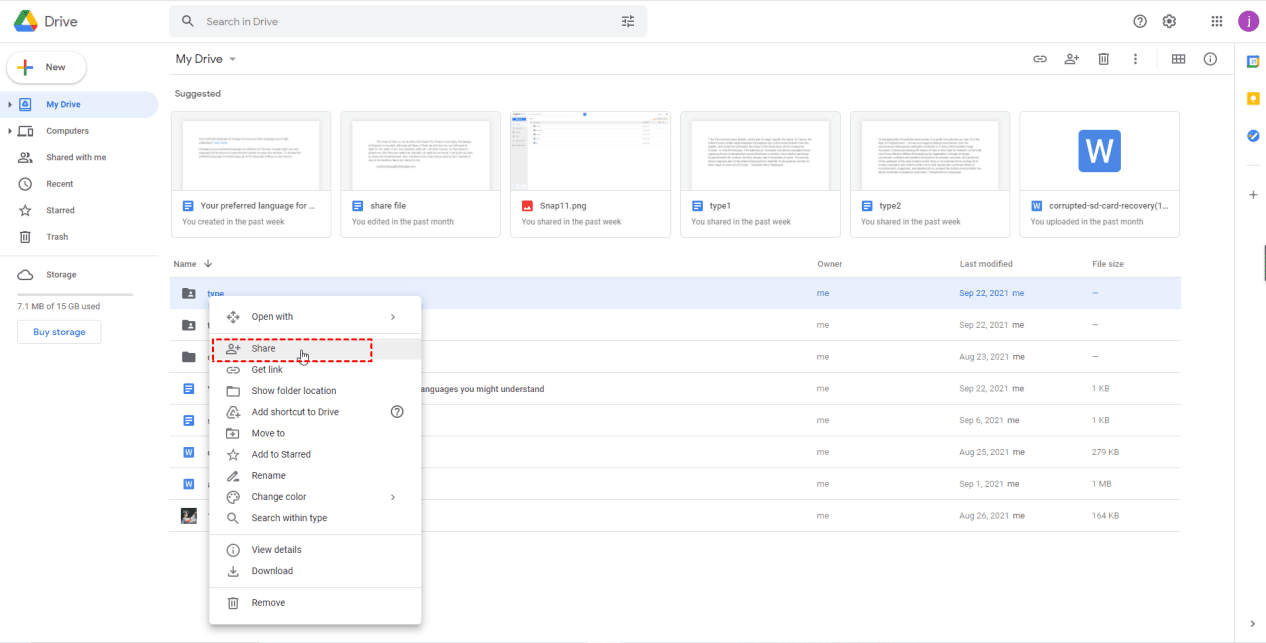Open Storage in sidebar
The height and width of the screenshot is (643, 1266).
pos(79,275)
